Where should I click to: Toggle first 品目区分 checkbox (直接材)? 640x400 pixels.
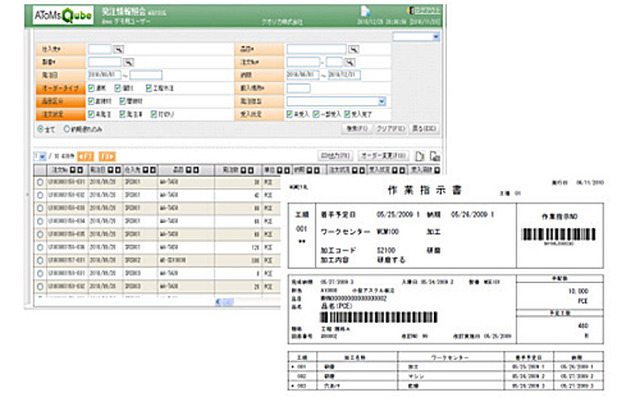pyautogui.click(x=91, y=101)
